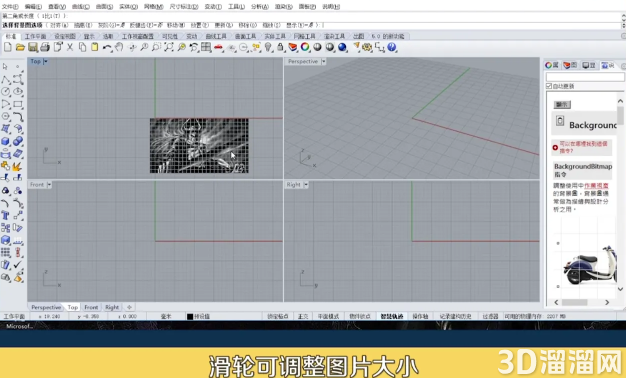Select the Right viewport tab at bottom

click(112, 307)
